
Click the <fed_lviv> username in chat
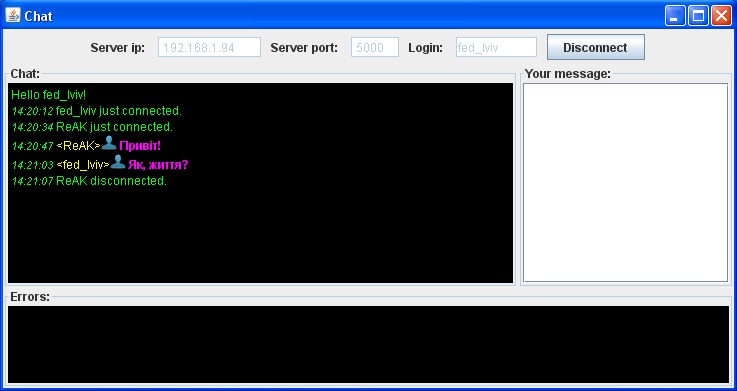[83, 165]
